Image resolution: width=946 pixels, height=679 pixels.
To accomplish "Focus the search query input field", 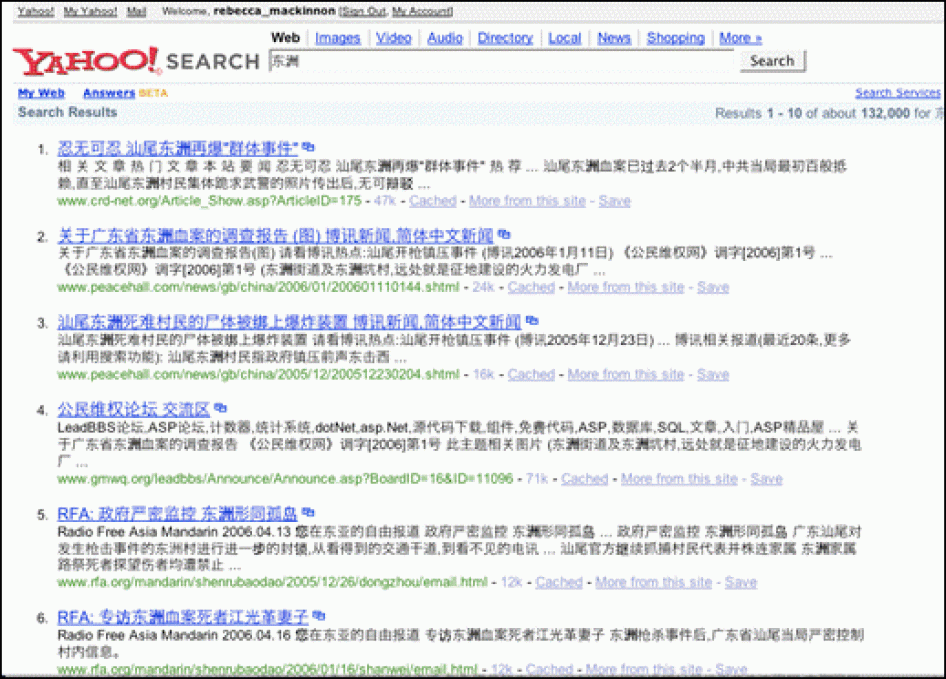I will click(500, 61).
